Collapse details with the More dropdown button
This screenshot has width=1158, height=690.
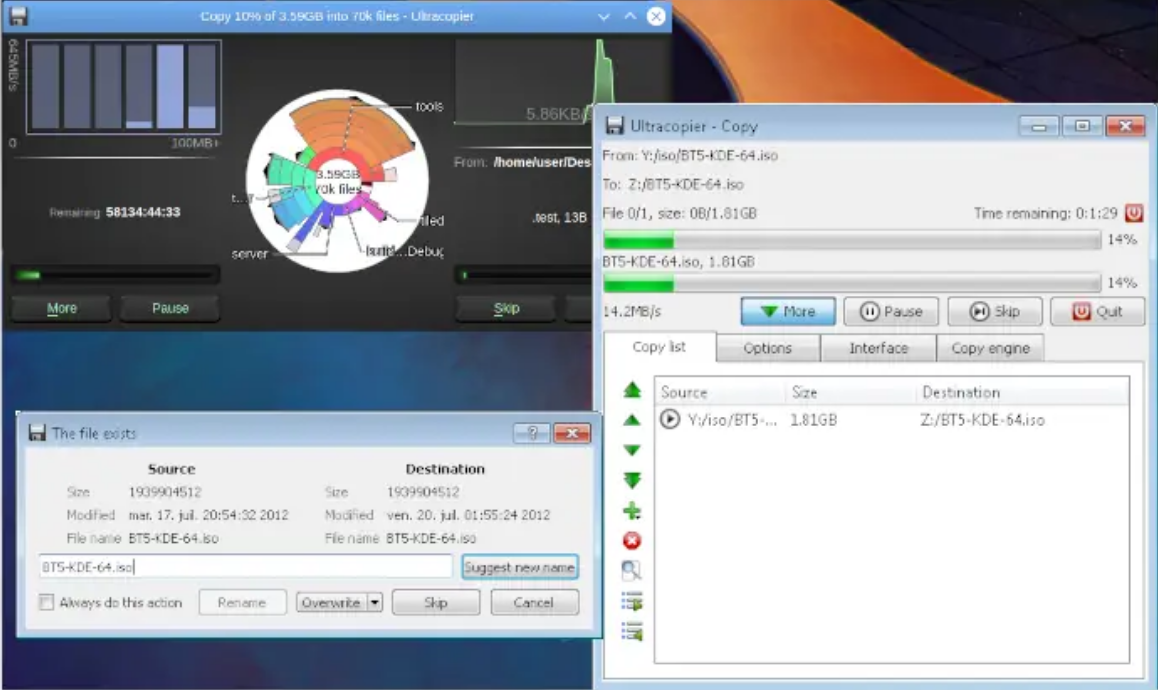(788, 311)
